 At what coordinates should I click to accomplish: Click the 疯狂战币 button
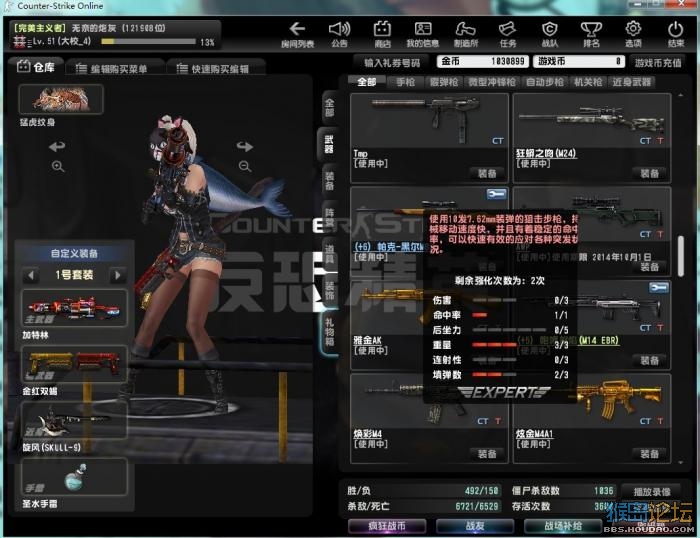(387, 526)
